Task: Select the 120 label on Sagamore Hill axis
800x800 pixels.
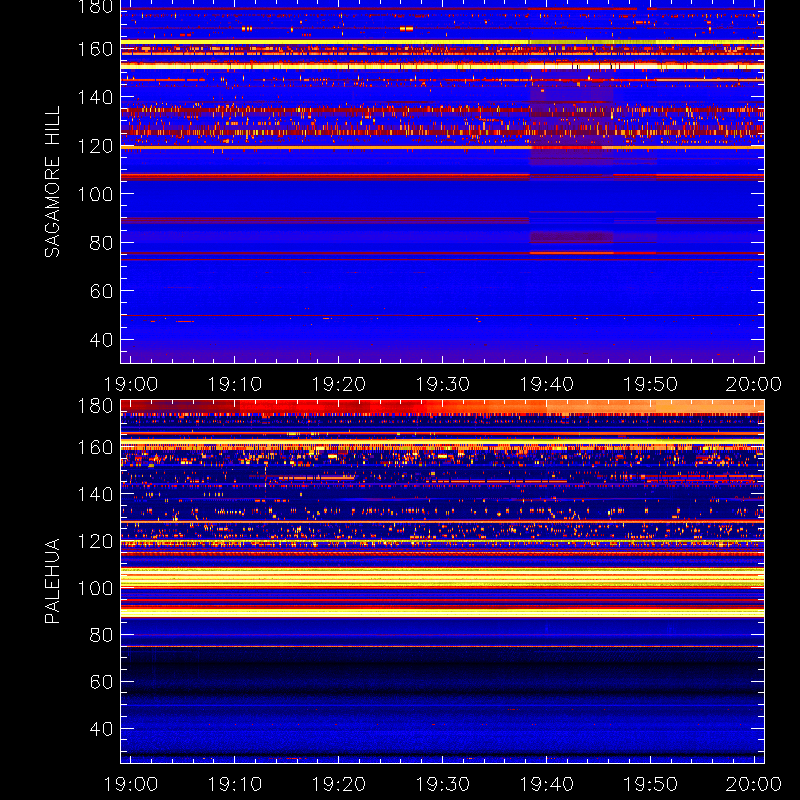Action: [x=95, y=146]
